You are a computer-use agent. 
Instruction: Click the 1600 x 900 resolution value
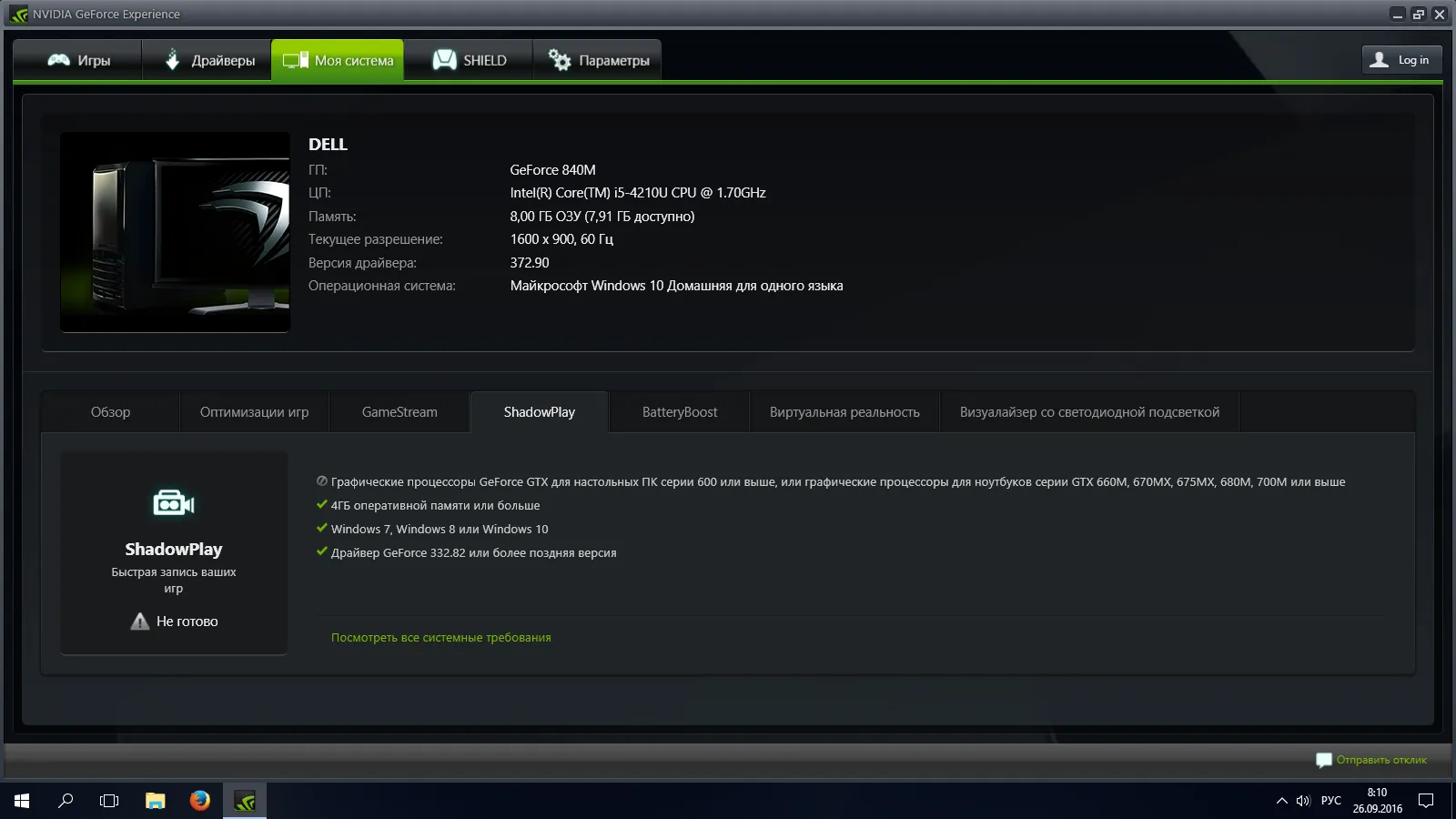[x=561, y=239]
